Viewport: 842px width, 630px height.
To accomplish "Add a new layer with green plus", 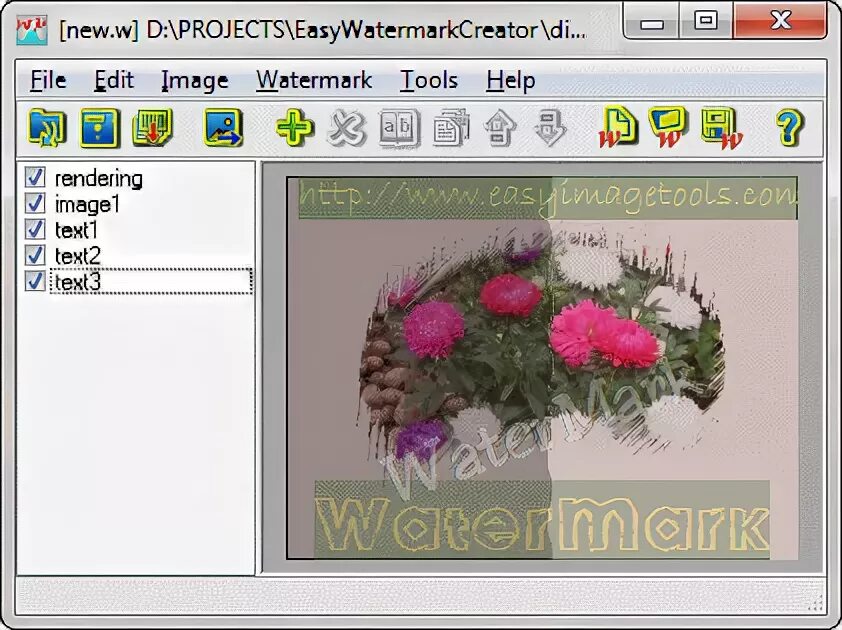I will click(295, 128).
